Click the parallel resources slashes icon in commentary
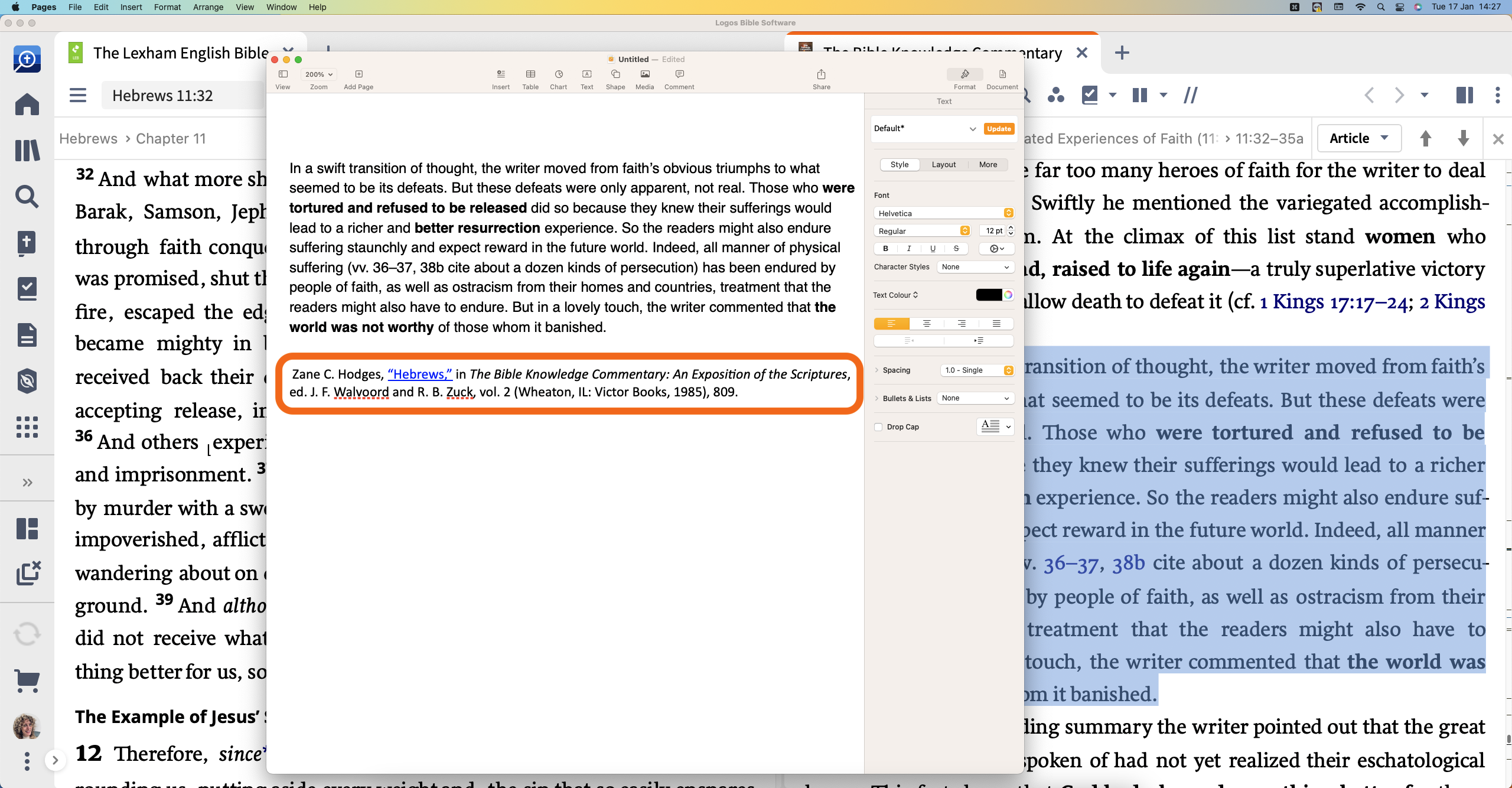The image size is (1512, 788). point(1191,95)
